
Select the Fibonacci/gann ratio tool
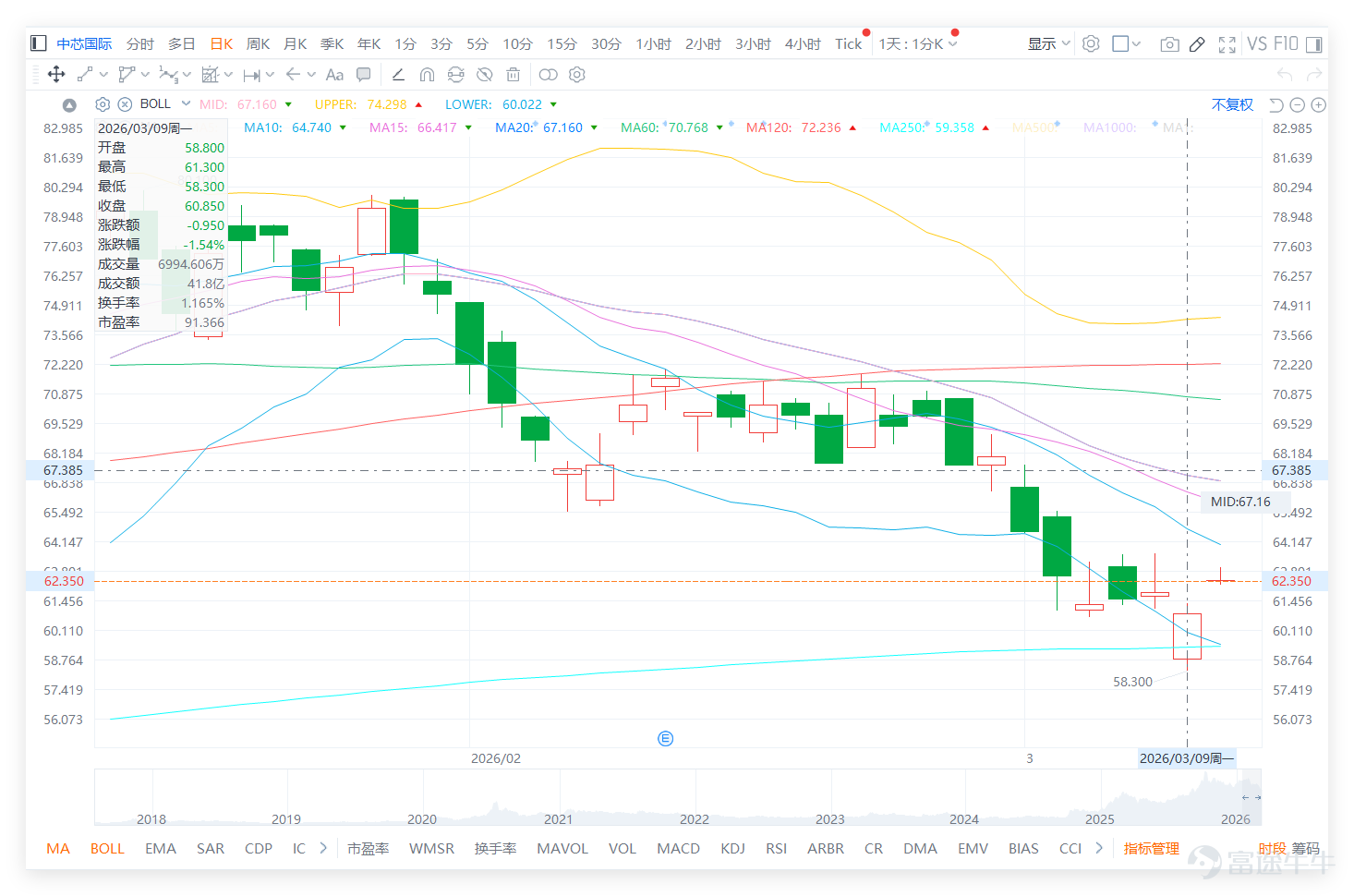(x=211, y=74)
